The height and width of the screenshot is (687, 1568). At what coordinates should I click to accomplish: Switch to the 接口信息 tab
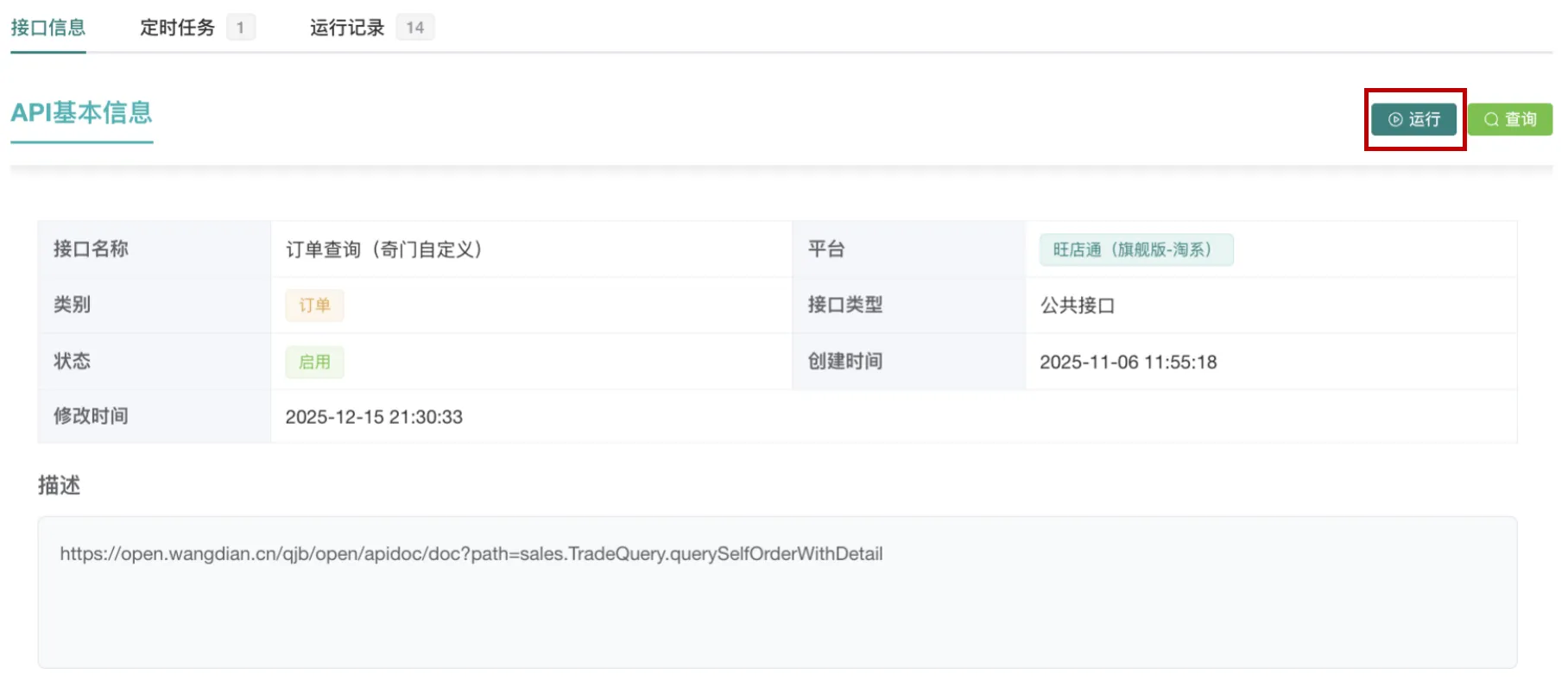pos(48,28)
